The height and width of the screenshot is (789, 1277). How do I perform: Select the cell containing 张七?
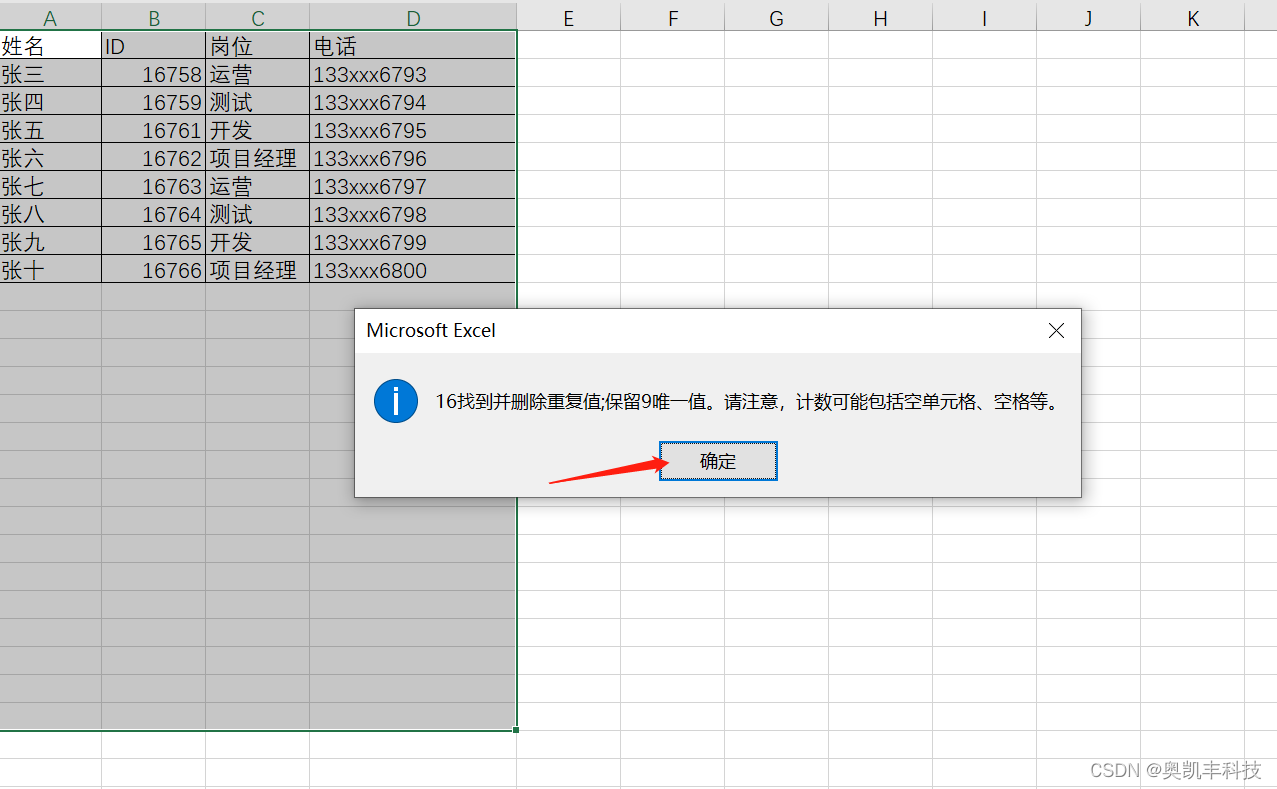tap(50, 186)
